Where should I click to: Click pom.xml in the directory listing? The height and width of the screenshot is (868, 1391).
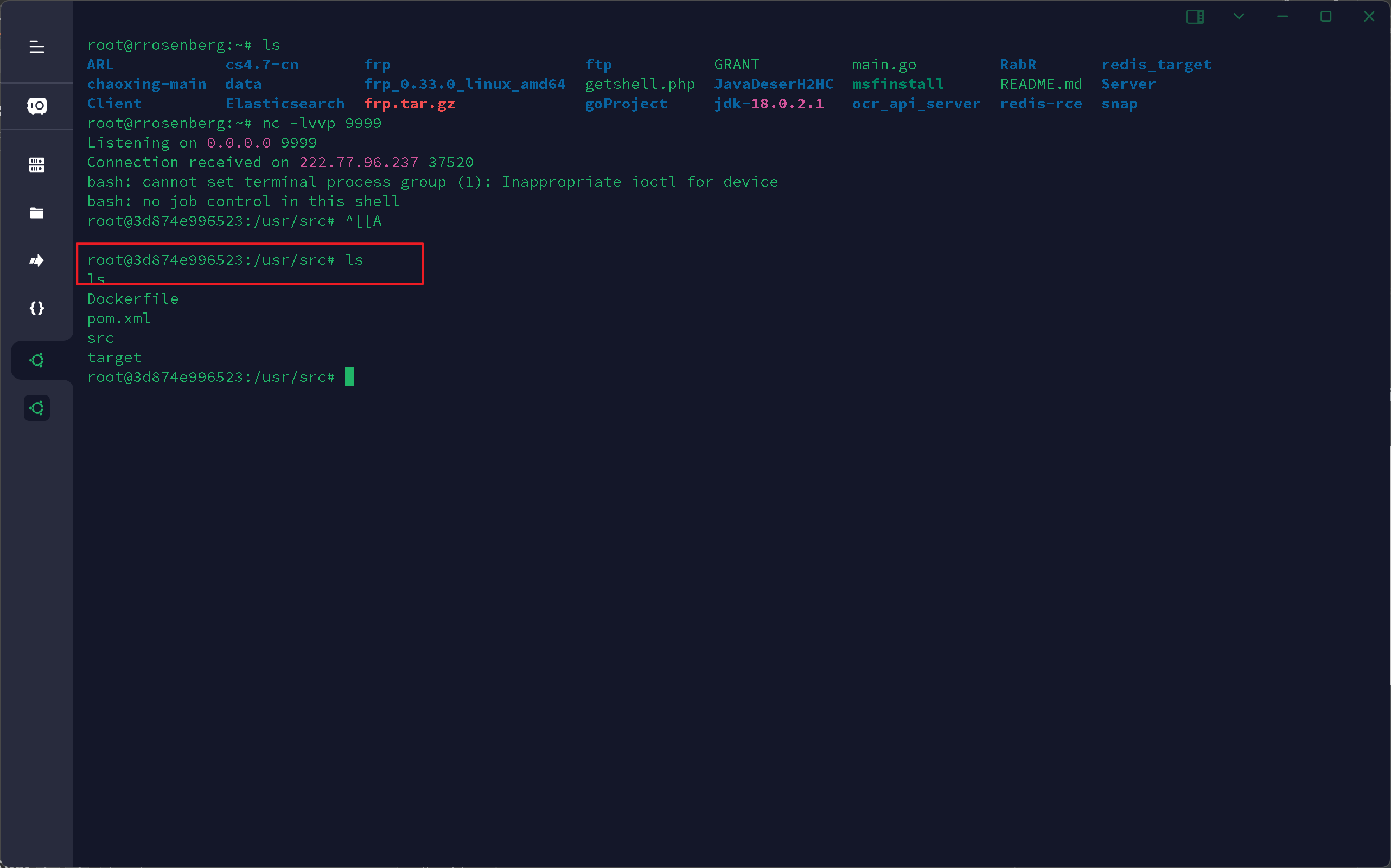[x=119, y=318]
